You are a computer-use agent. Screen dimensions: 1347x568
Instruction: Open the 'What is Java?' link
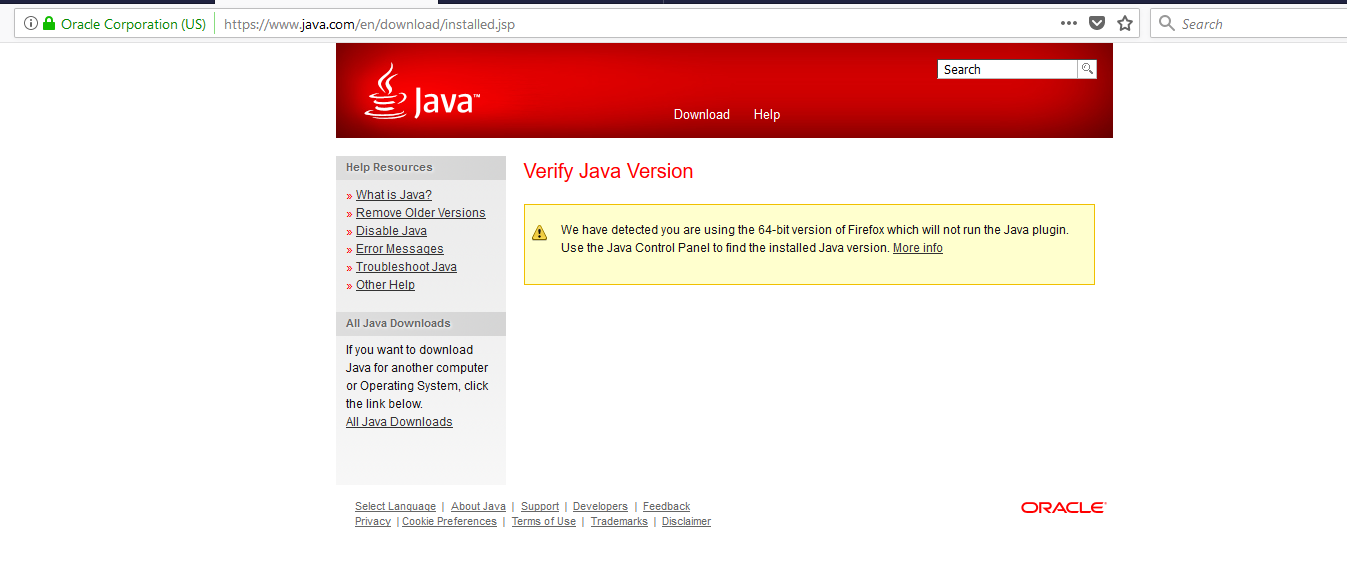point(394,195)
